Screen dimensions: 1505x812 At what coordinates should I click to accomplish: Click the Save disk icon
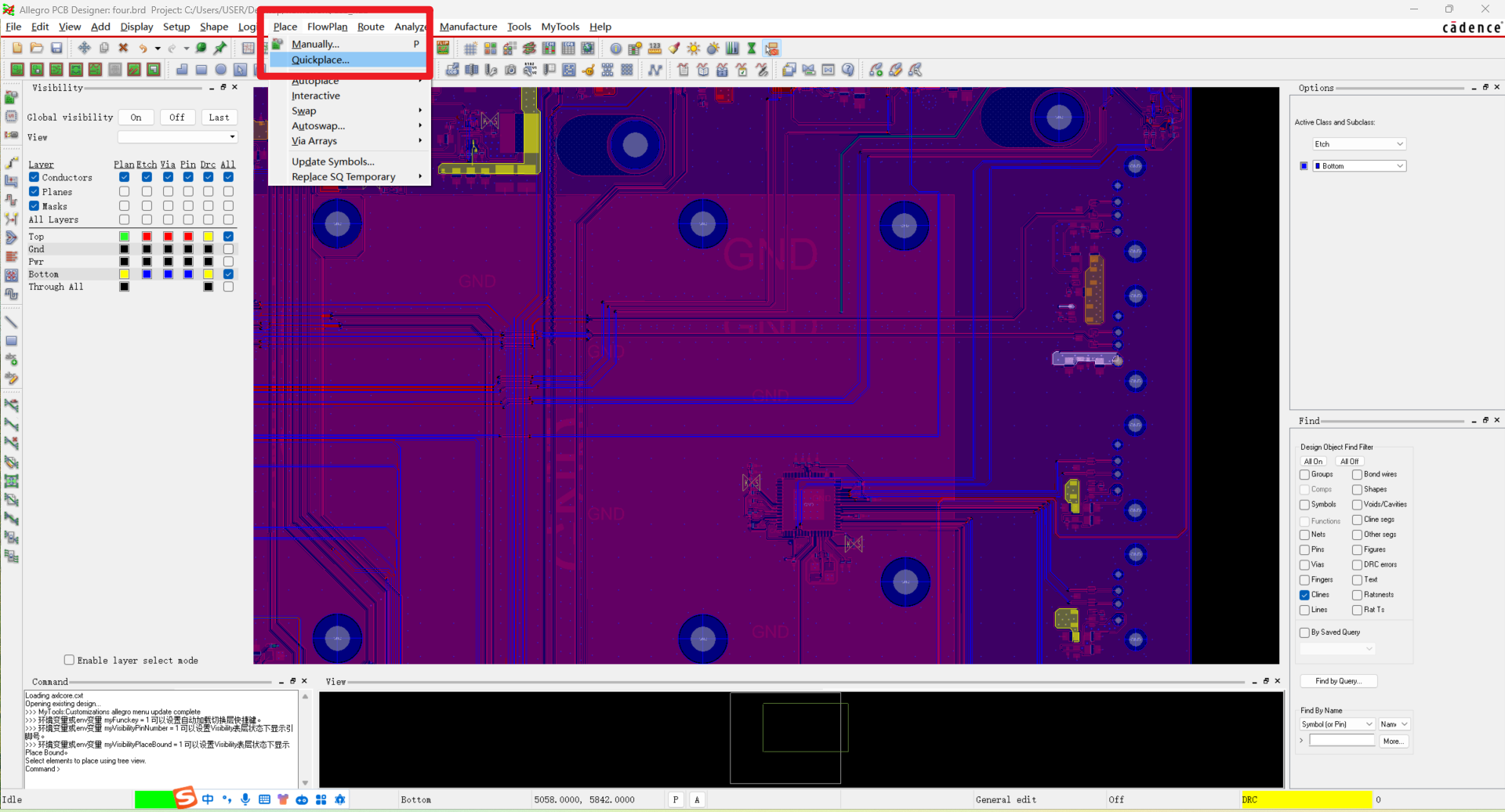(x=56, y=49)
